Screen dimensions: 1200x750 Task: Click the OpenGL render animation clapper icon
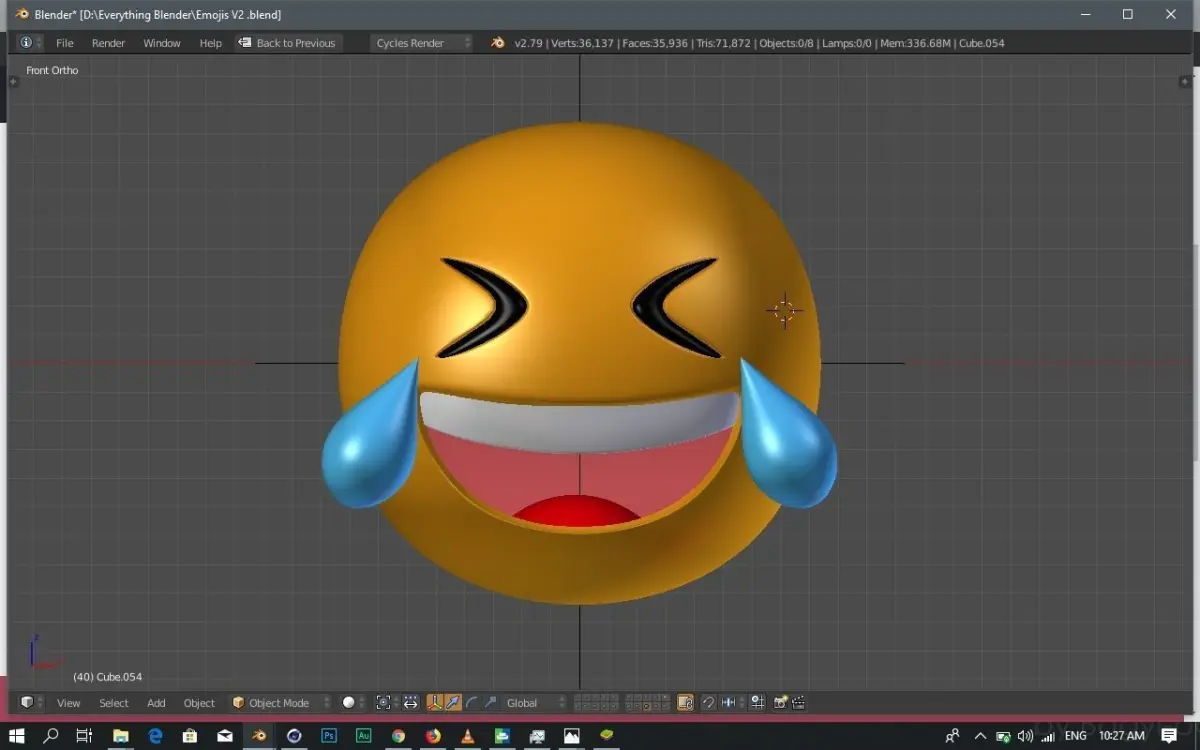click(x=799, y=703)
